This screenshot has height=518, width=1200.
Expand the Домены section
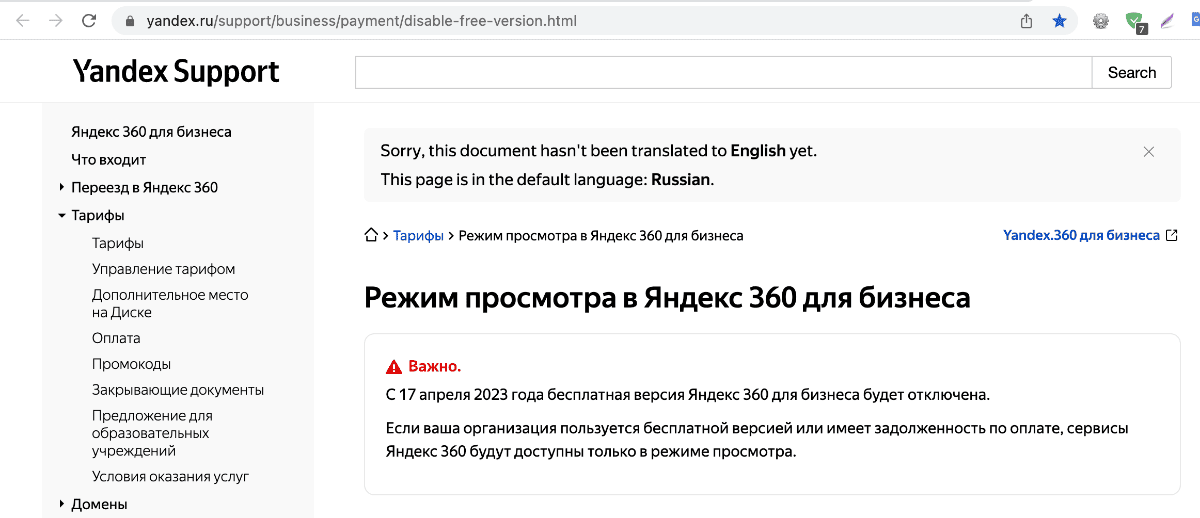(62, 504)
